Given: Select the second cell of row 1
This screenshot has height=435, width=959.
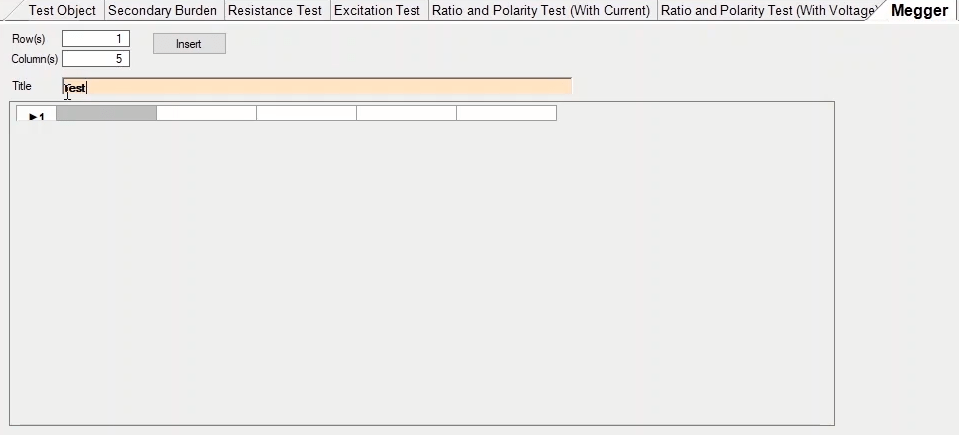Looking at the screenshot, I should click(x=206, y=113).
